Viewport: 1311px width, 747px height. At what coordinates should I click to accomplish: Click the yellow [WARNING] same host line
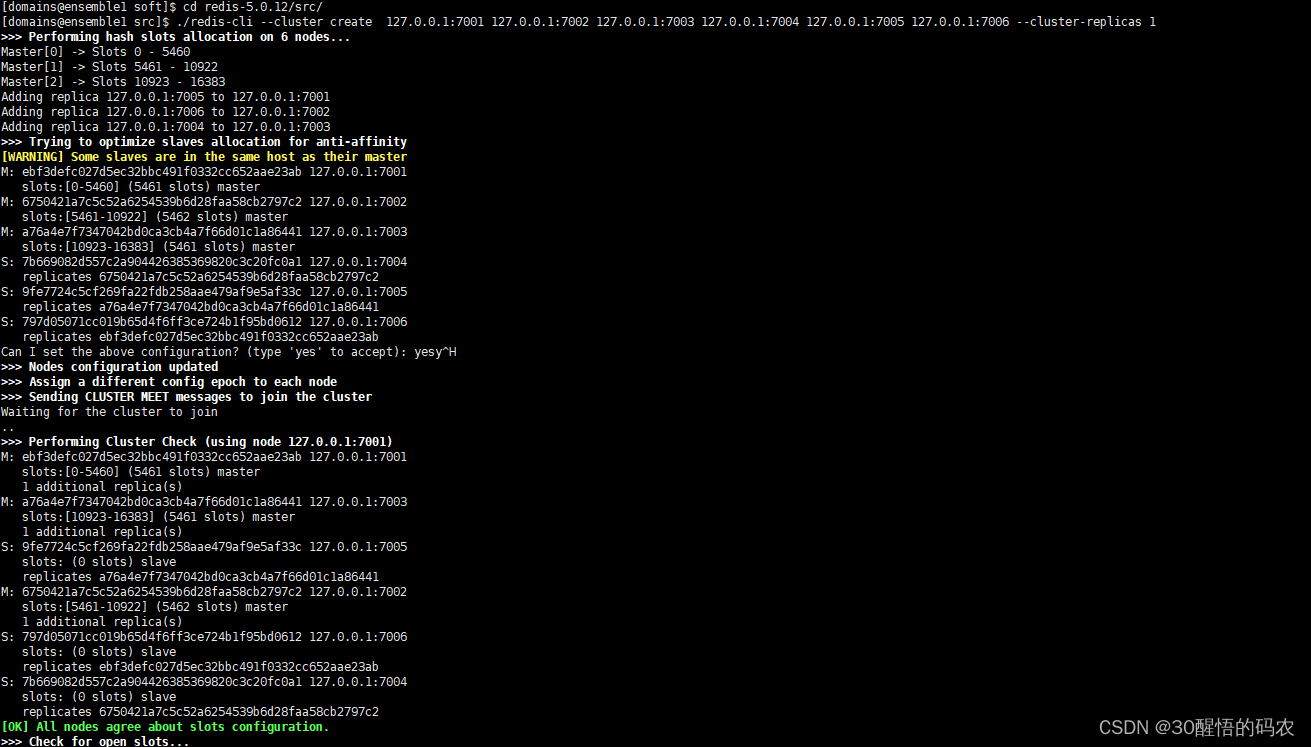(x=204, y=157)
